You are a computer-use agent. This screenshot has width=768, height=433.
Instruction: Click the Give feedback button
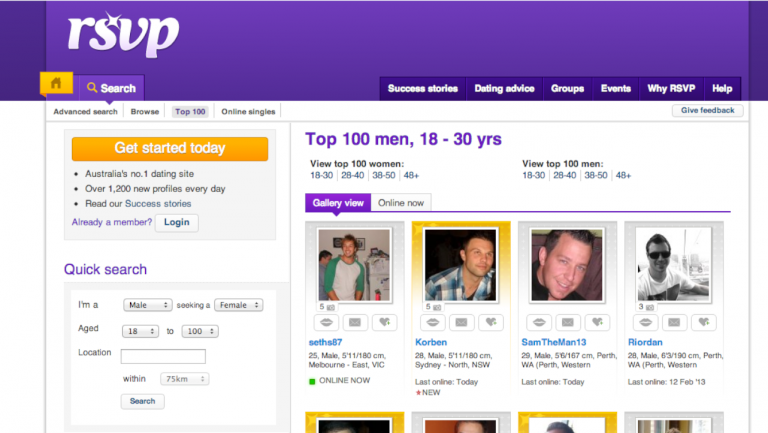pyautogui.click(x=707, y=111)
